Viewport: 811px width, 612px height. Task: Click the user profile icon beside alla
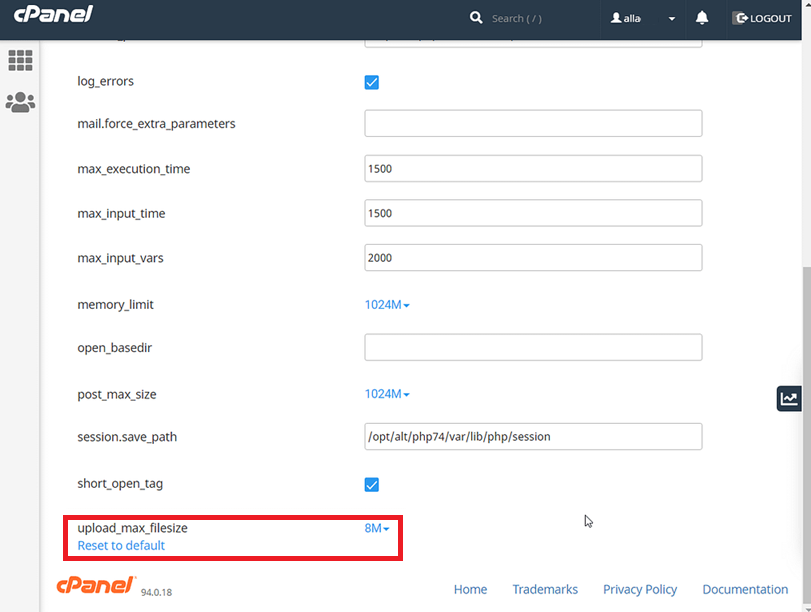[x=614, y=17]
